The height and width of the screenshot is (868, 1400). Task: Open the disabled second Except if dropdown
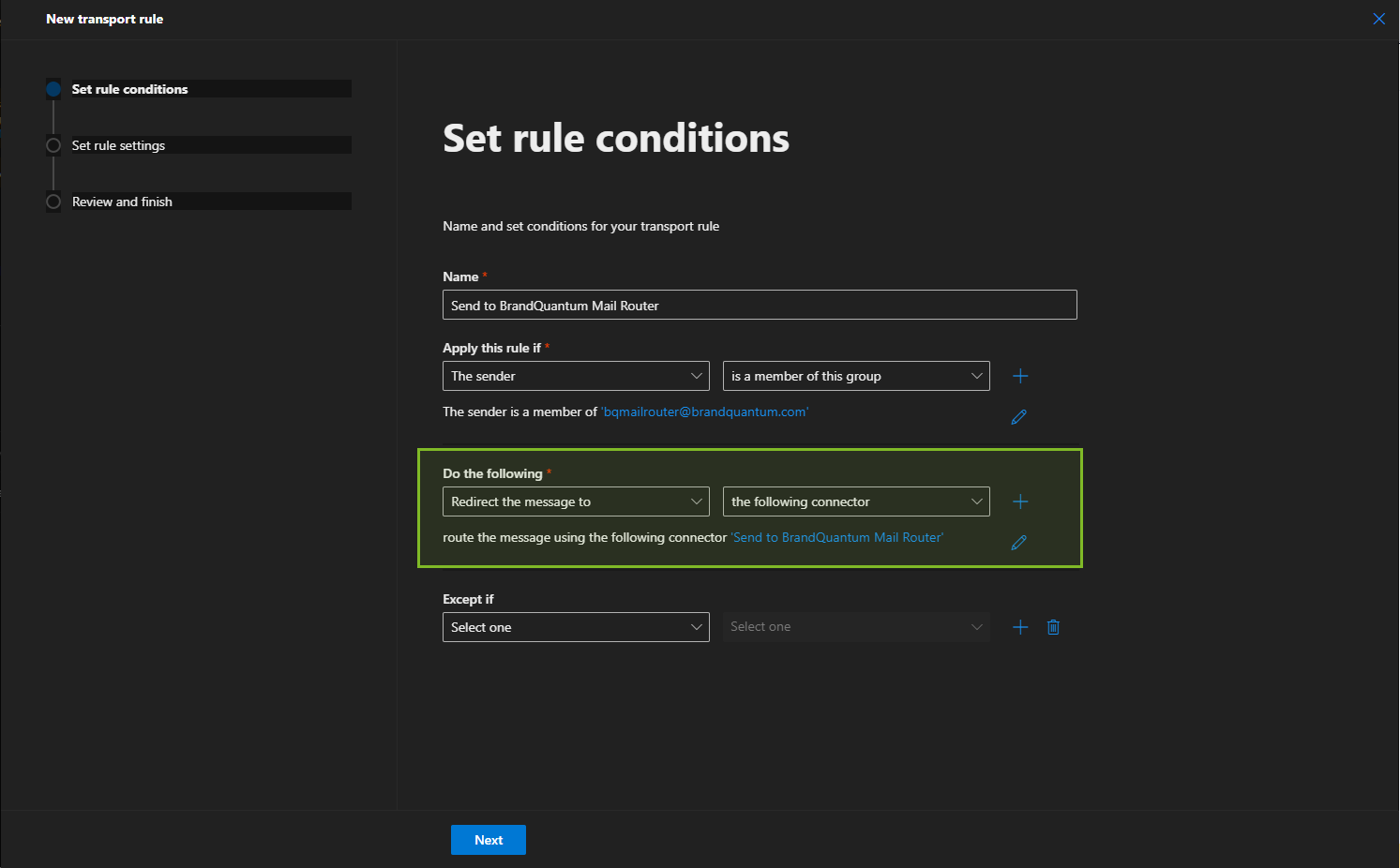856,627
